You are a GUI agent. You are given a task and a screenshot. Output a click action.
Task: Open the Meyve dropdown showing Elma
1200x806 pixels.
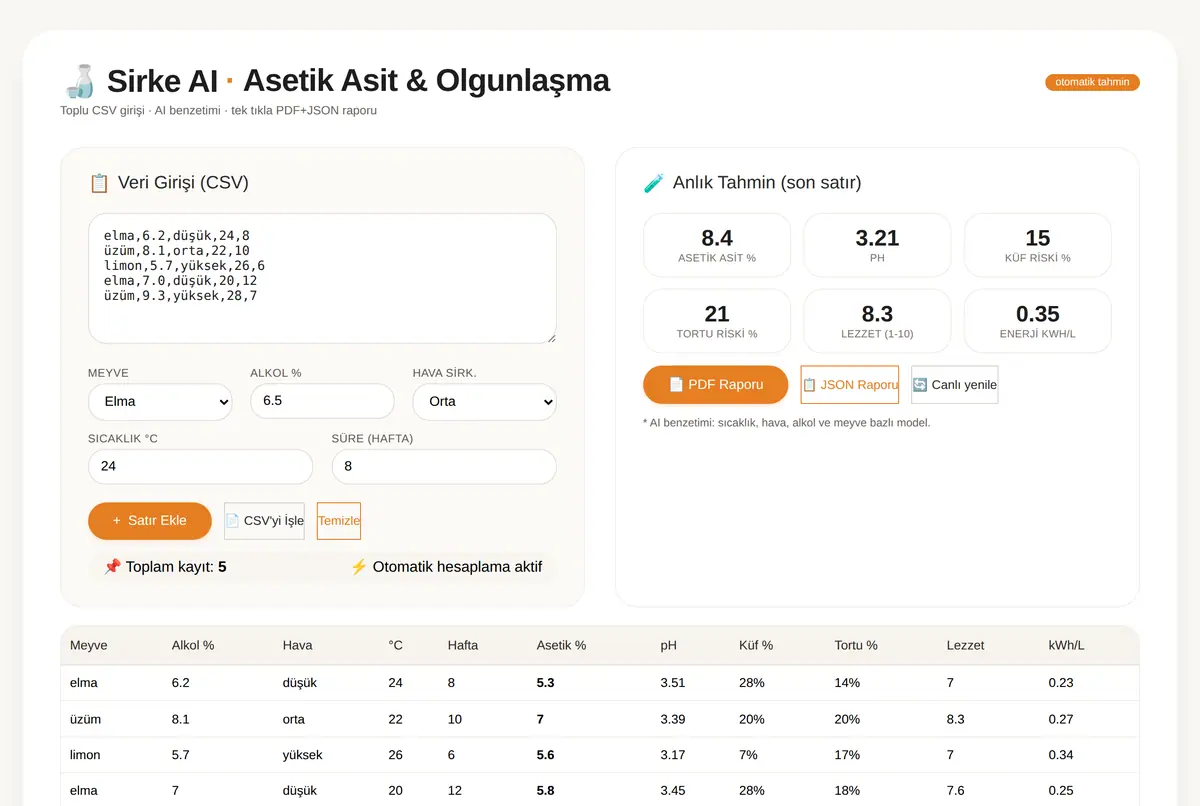(160, 401)
